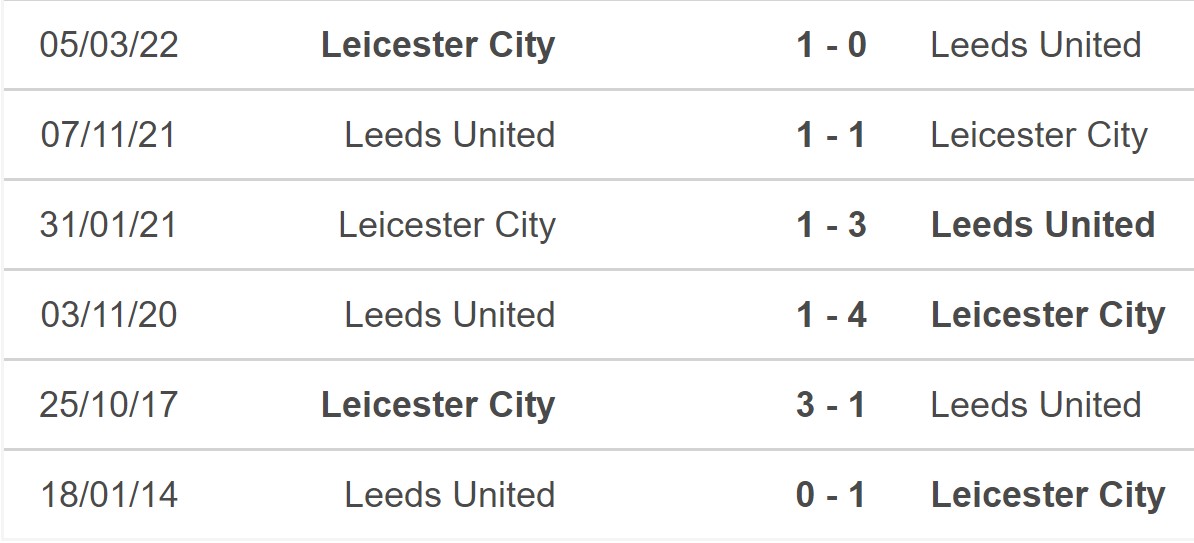1194x543 pixels.
Task: Select bold Leeds United in the 31/01/21 row
Action: 1043,225
